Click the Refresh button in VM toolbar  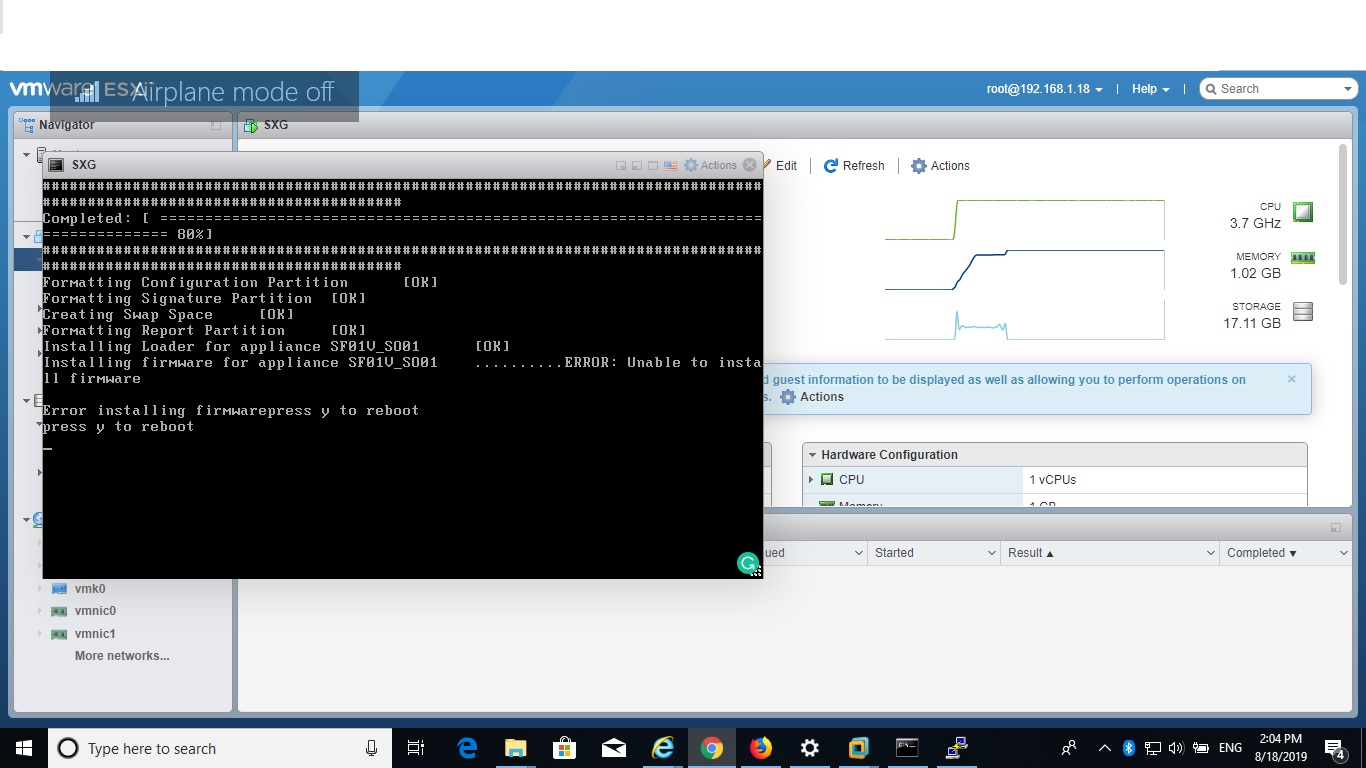(x=854, y=166)
